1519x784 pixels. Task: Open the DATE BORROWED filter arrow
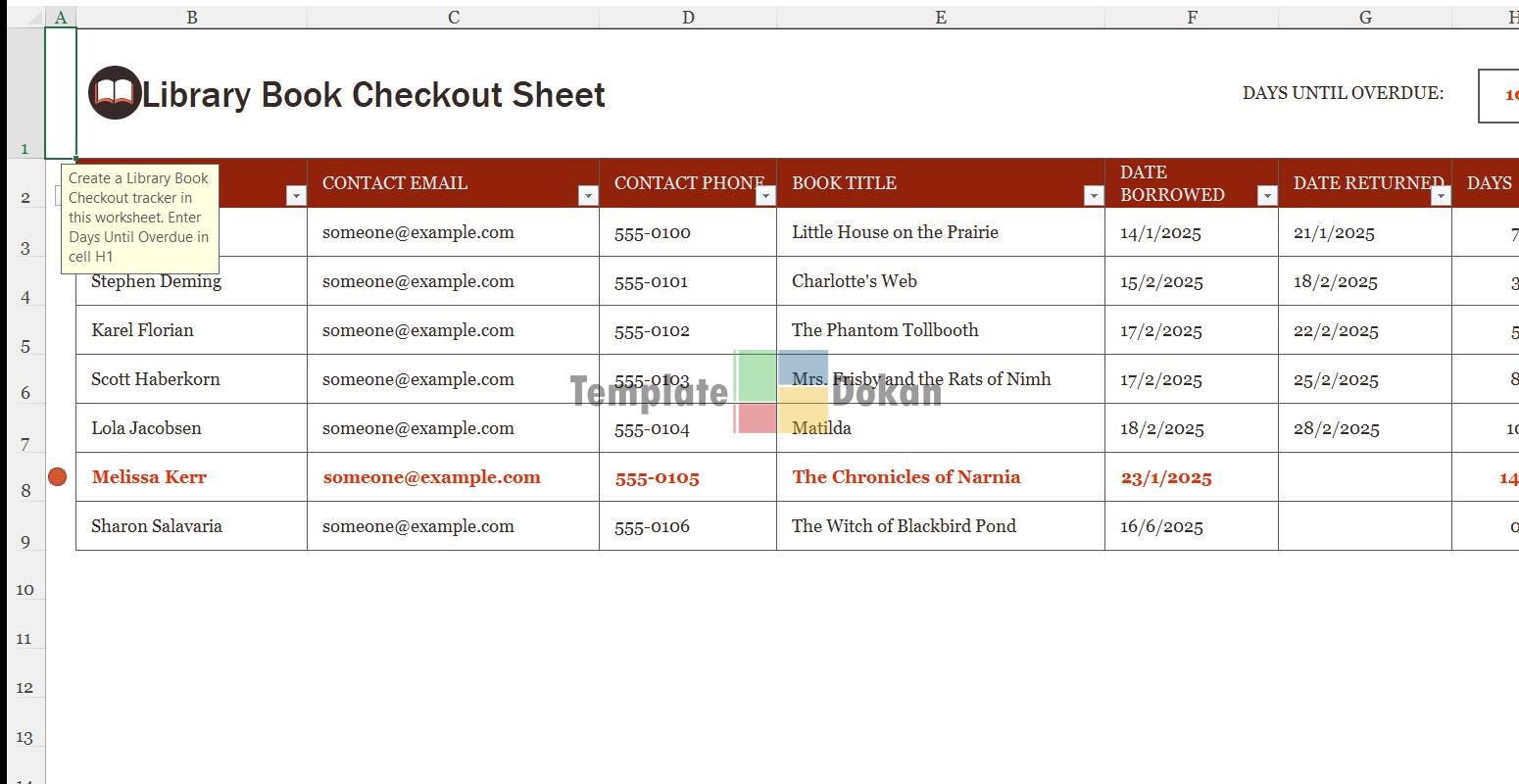point(1267,196)
